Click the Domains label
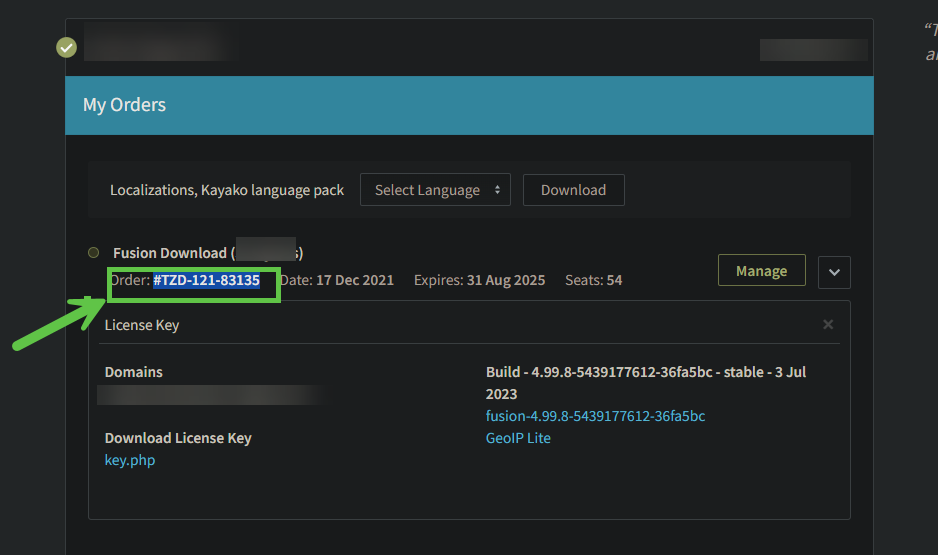The height and width of the screenshot is (555, 938). click(133, 372)
